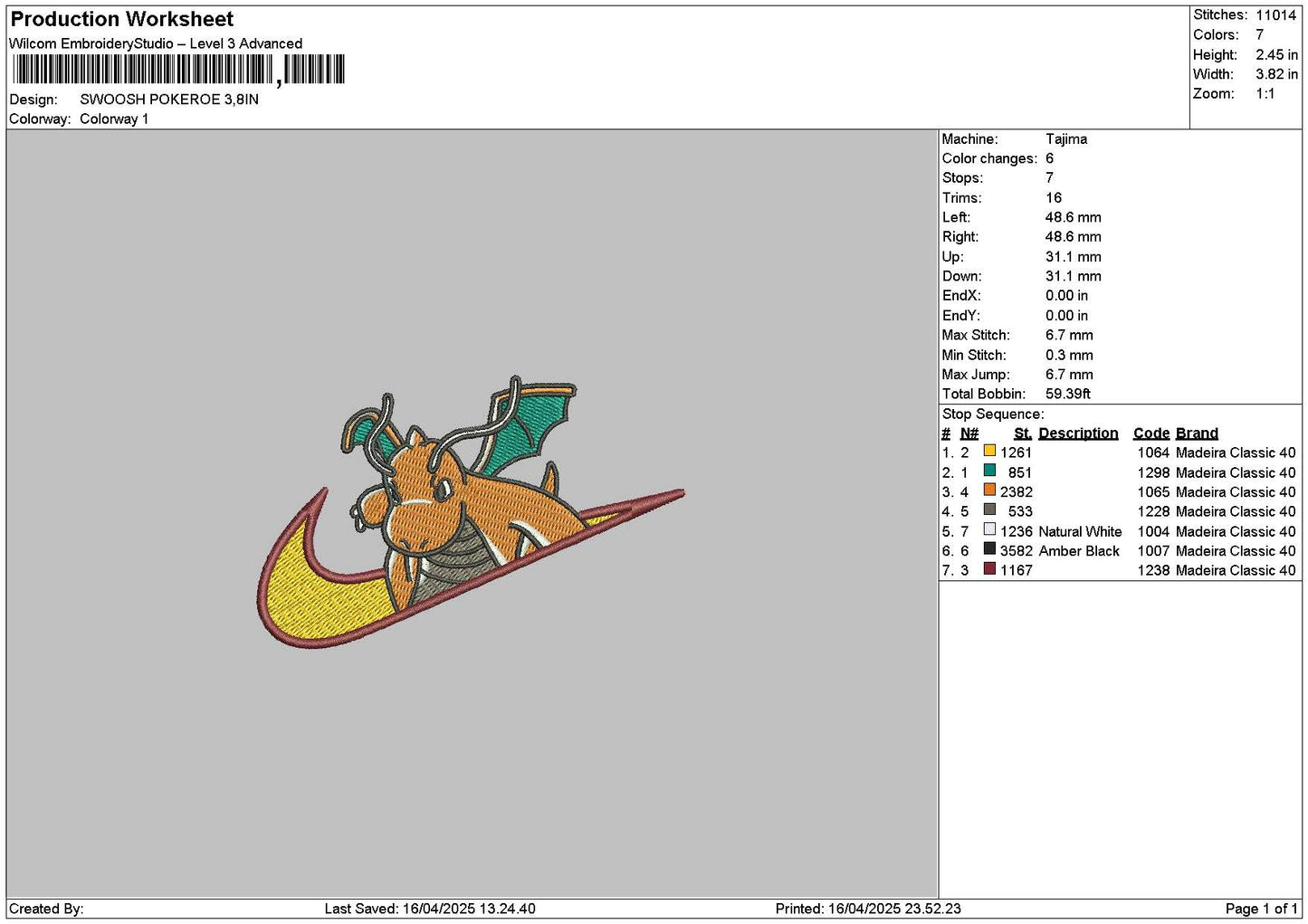Click the embroidered dragon design preview
The image size is (1308, 924).
click(x=471, y=512)
